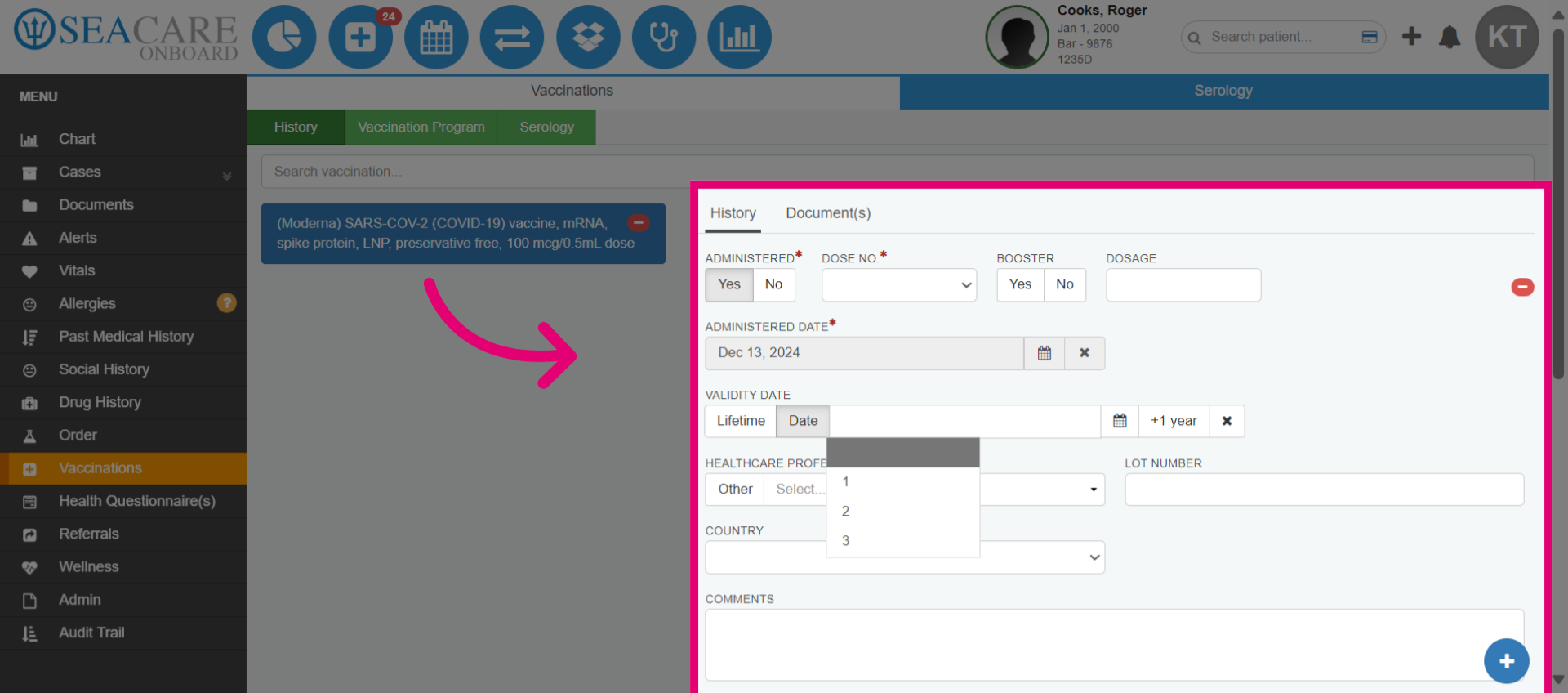Click the SeaCare Onboard logo
The image size is (1568, 693).
point(126,36)
